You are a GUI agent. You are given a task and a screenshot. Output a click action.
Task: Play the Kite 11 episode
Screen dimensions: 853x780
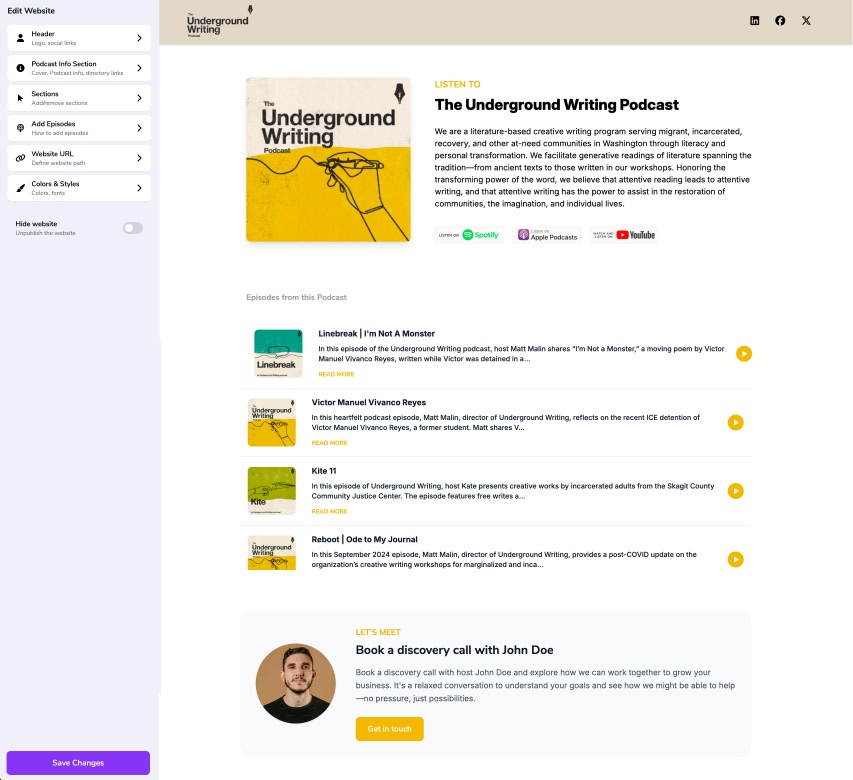pos(735,491)
